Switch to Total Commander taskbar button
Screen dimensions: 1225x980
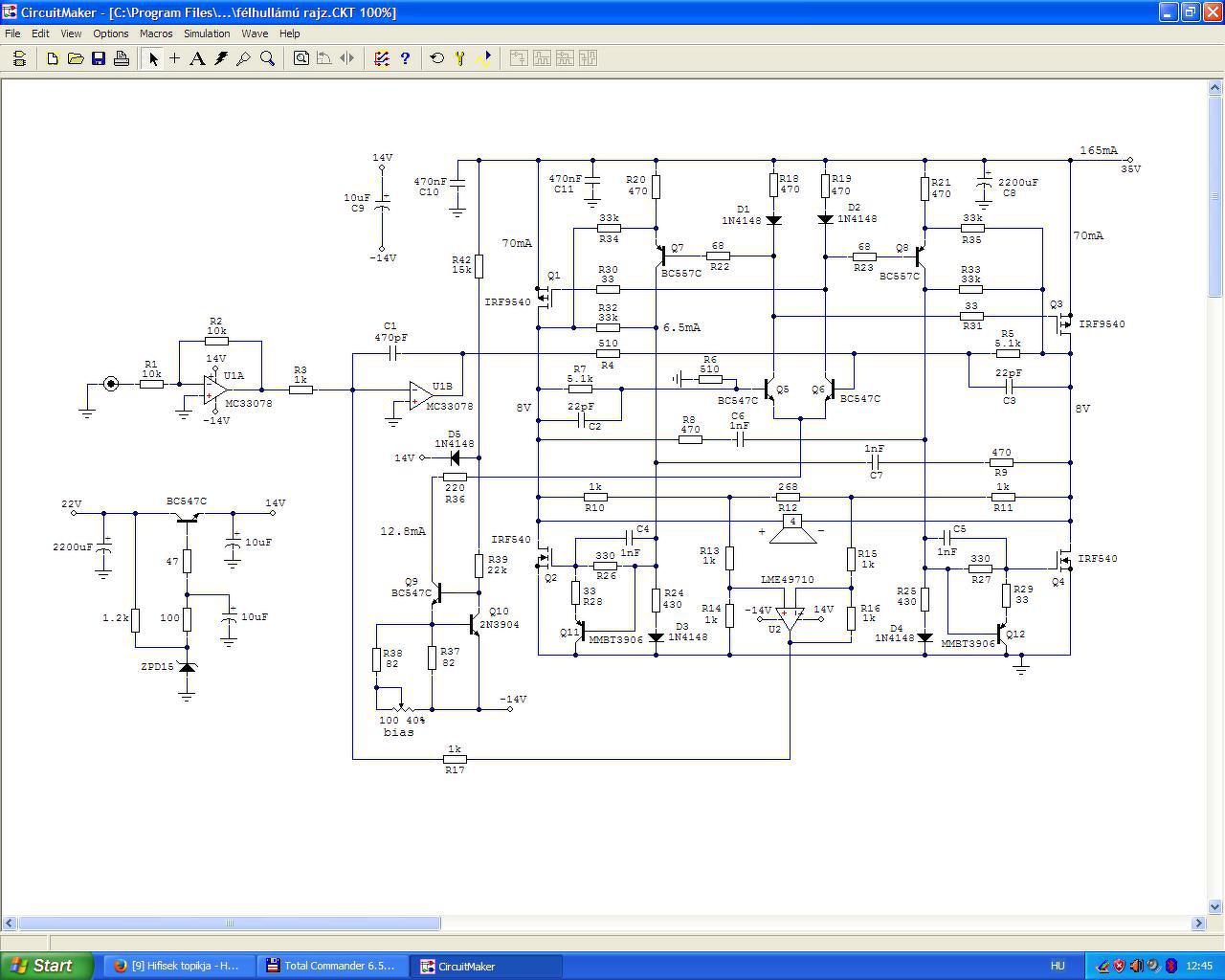point(333,966)
